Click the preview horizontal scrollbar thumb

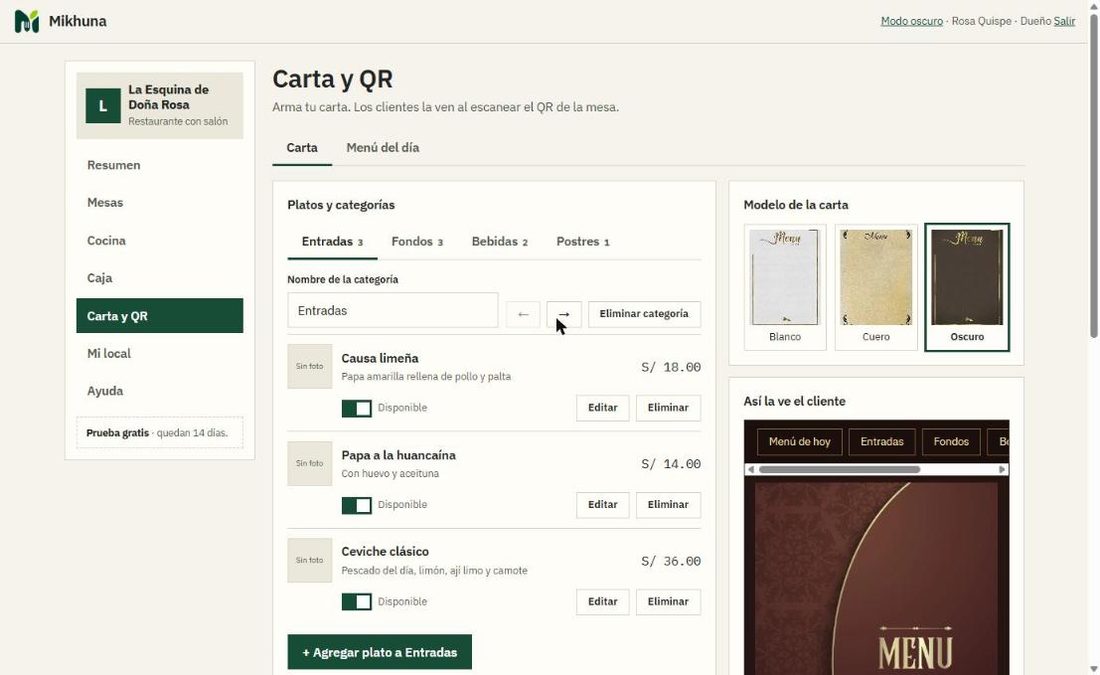pos(839,469)
